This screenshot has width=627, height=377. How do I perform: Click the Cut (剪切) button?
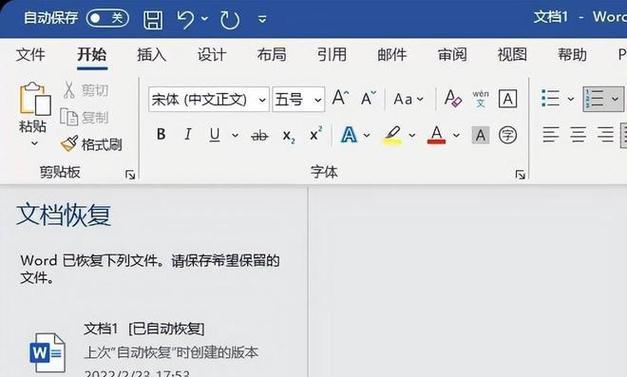(x=86, y=90)
